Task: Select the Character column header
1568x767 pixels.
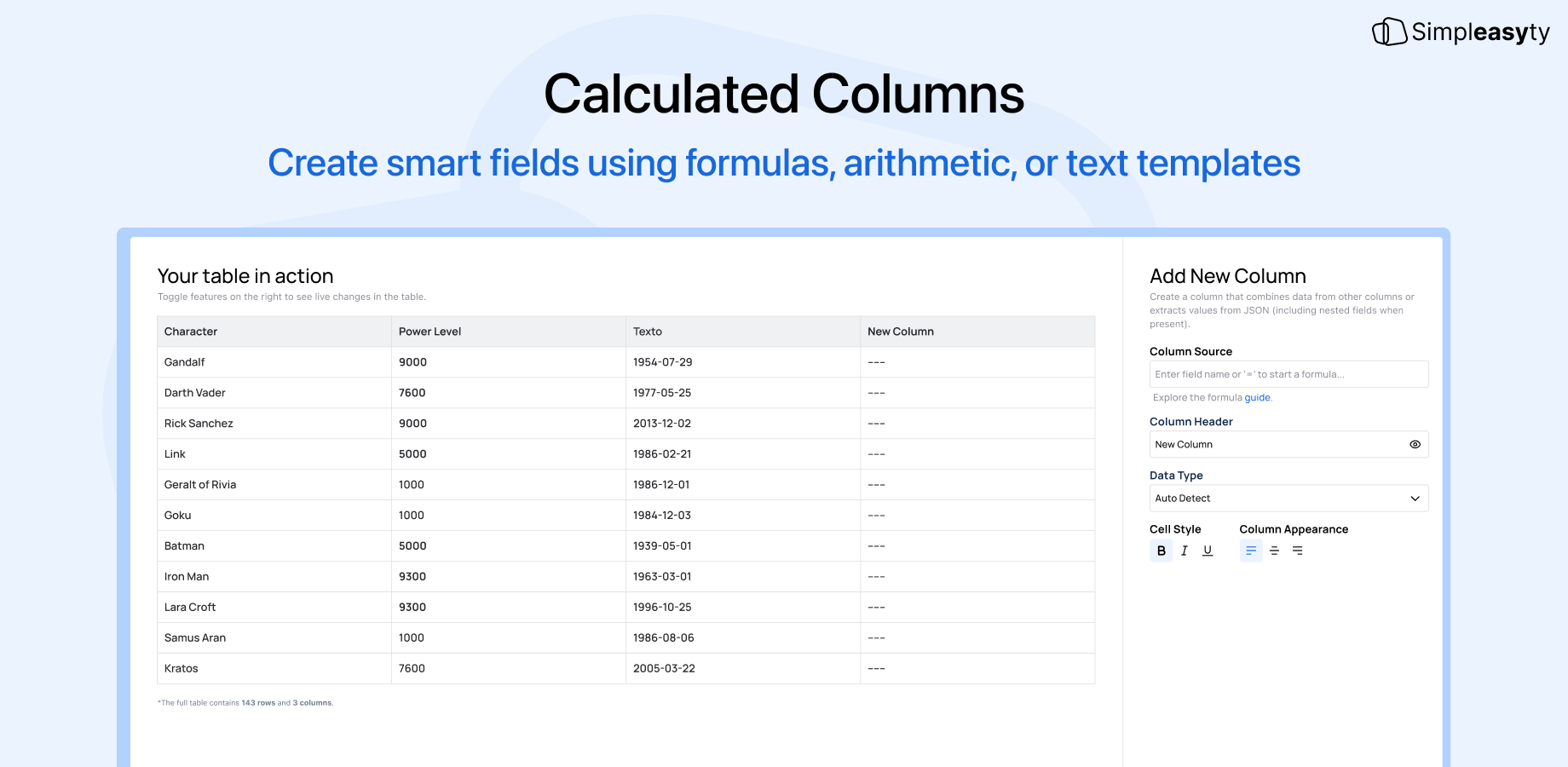Action: tap(190, 332)
